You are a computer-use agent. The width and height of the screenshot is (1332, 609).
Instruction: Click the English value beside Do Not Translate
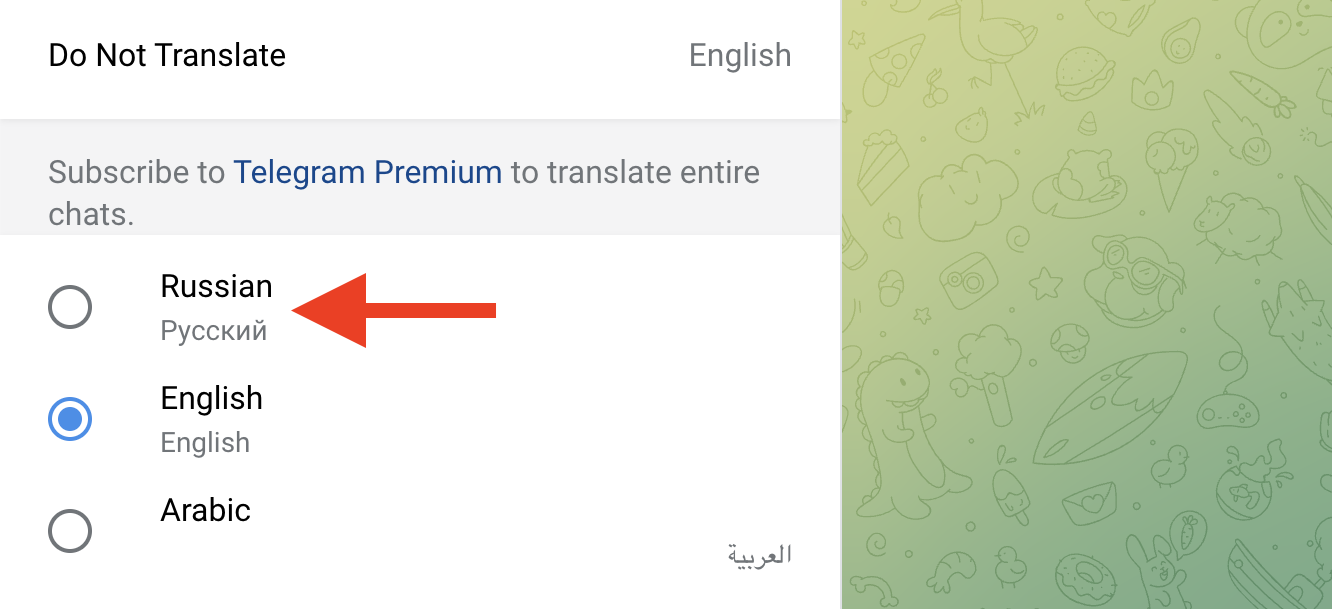(x=739, y=56)
